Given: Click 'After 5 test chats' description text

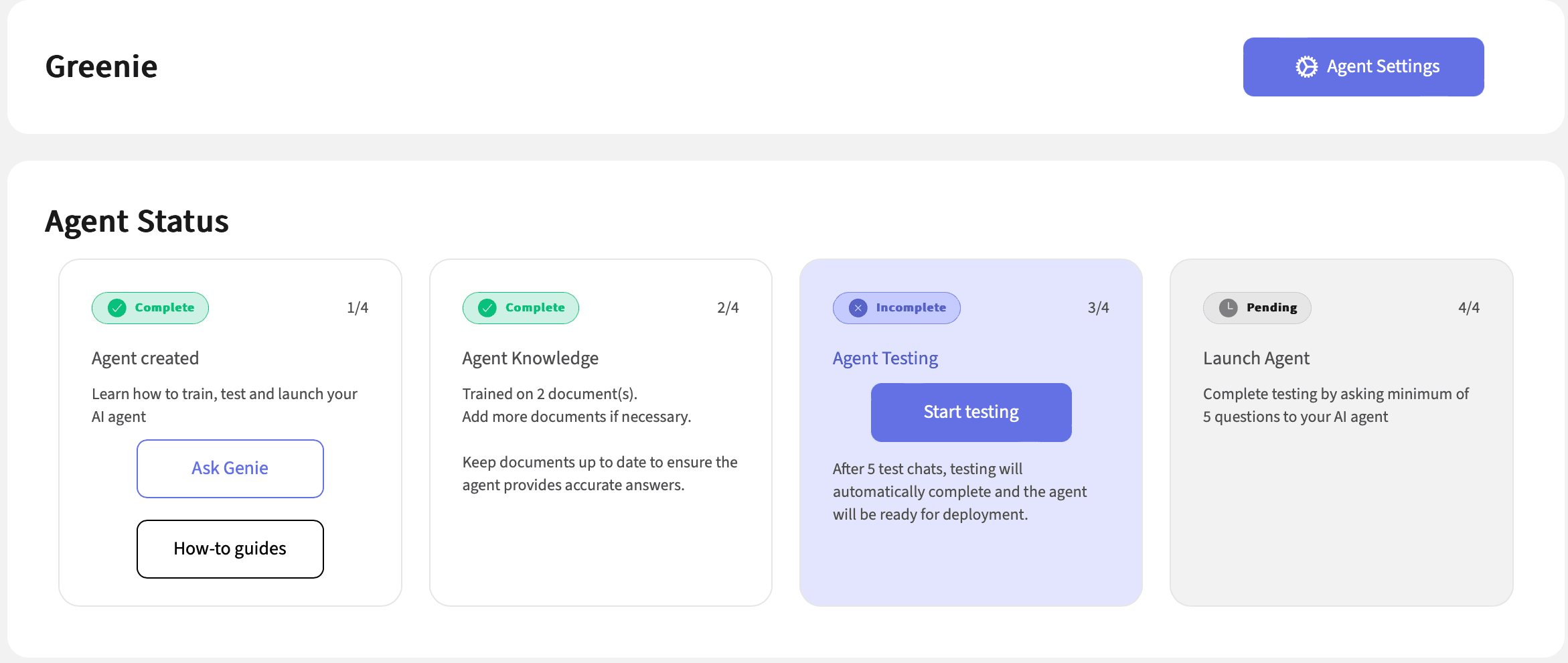Looking at the screenshot, I should coord(959,492).
